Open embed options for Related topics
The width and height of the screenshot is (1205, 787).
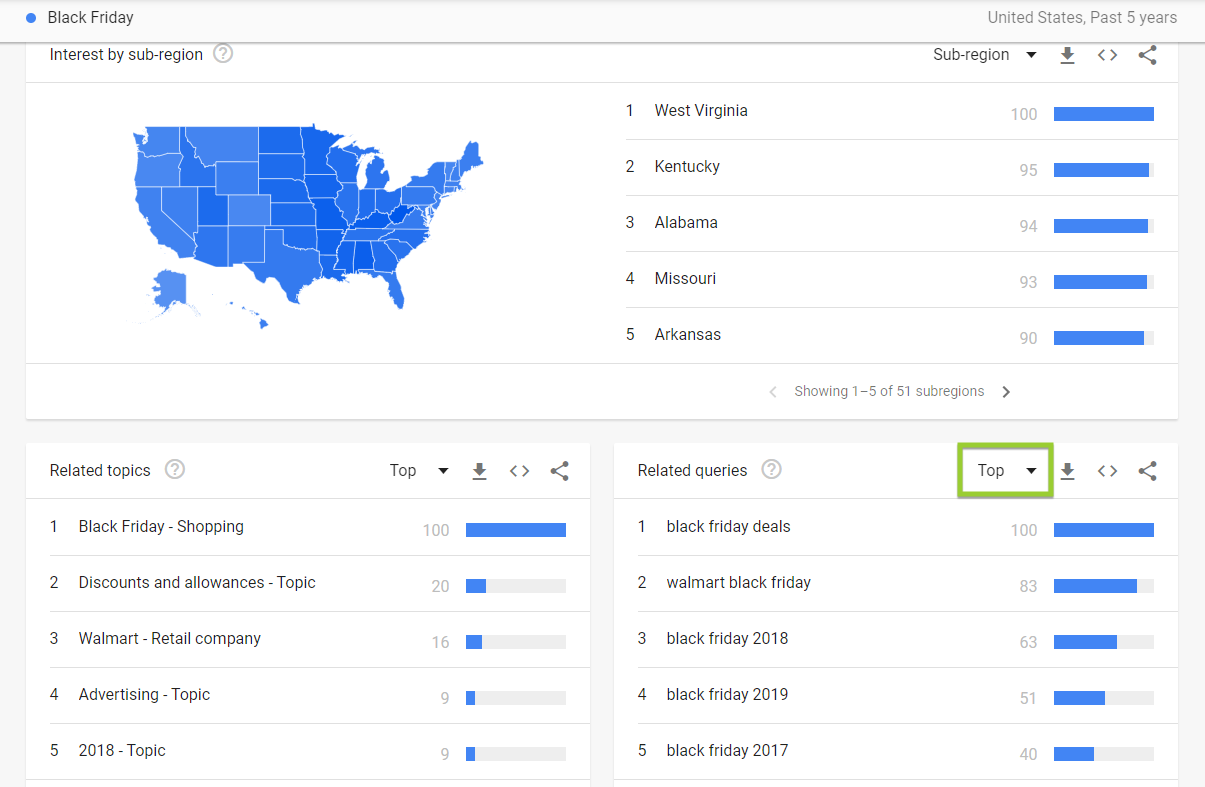pos(519,470)
